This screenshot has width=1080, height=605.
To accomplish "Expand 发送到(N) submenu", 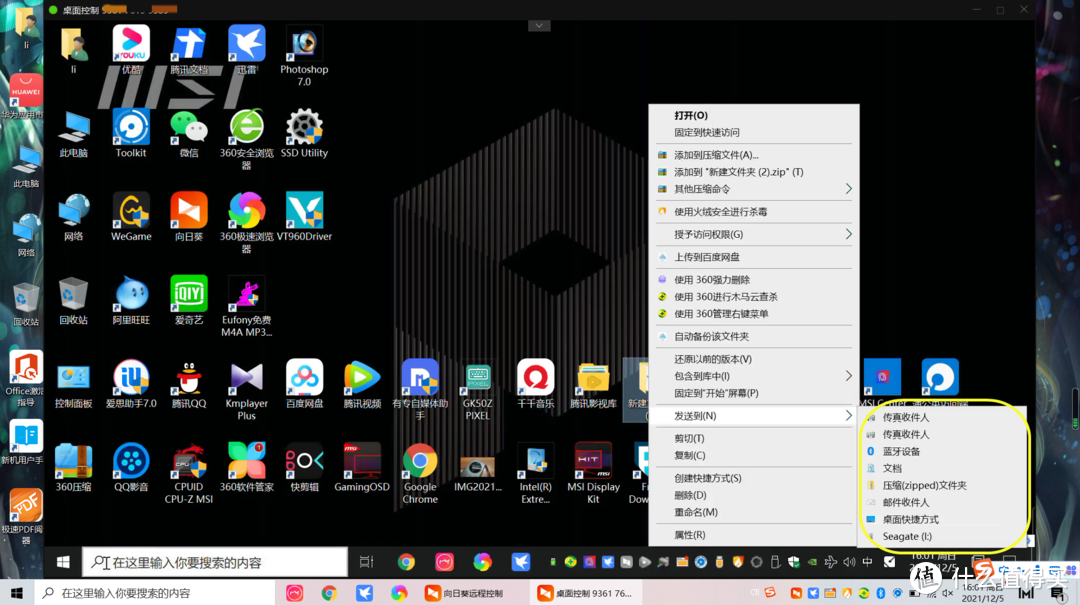I will click(754, 416).
